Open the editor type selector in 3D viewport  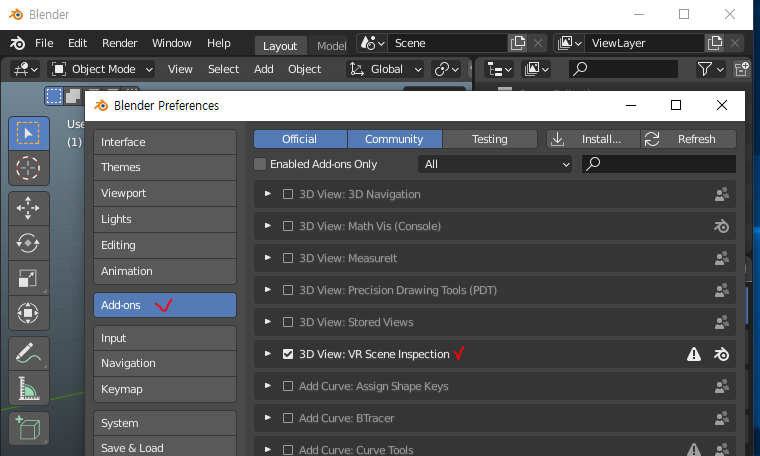tap(26, 69)
